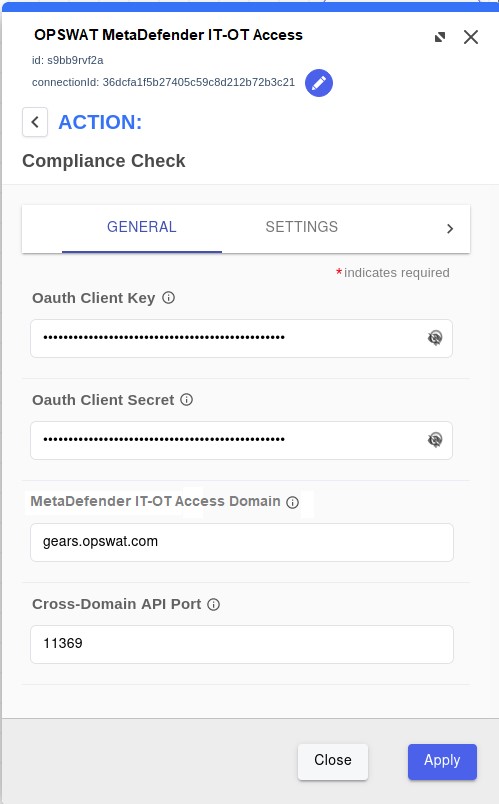
Task: Expand the panel with the resize icon
Action: pyautogui.click(x=440, y=37)
